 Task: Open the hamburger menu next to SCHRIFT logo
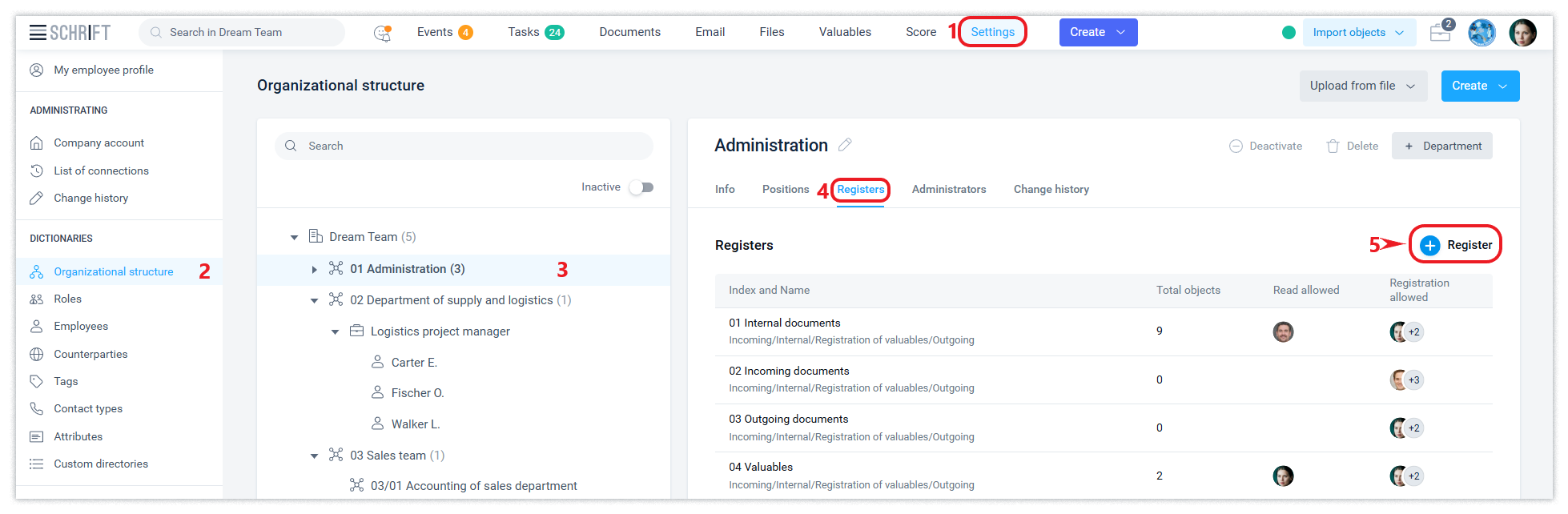click(x=38, y=33)
